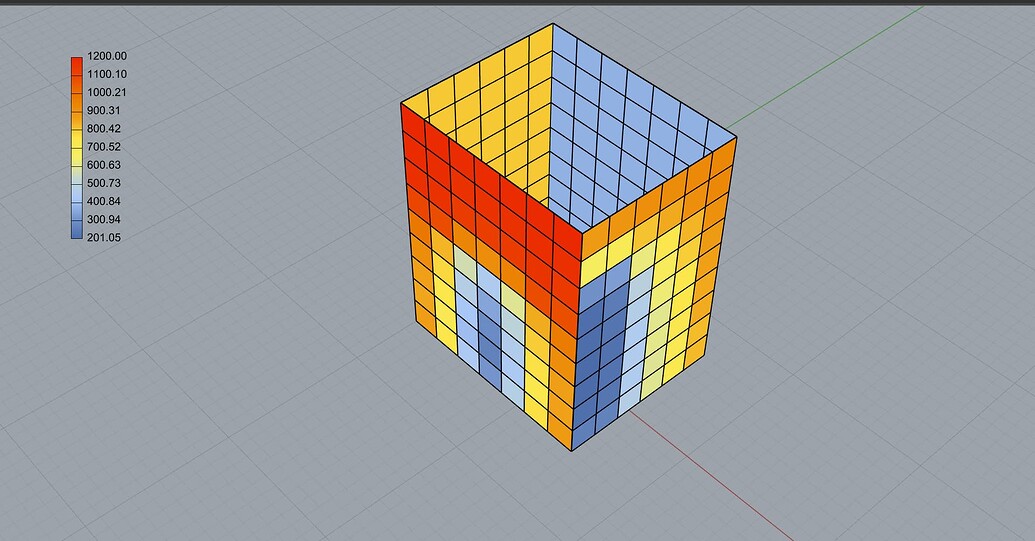Click the legend value 400.84
Image resolution: width=1035 pixels, height=541 pixels.
pos(104,201)
